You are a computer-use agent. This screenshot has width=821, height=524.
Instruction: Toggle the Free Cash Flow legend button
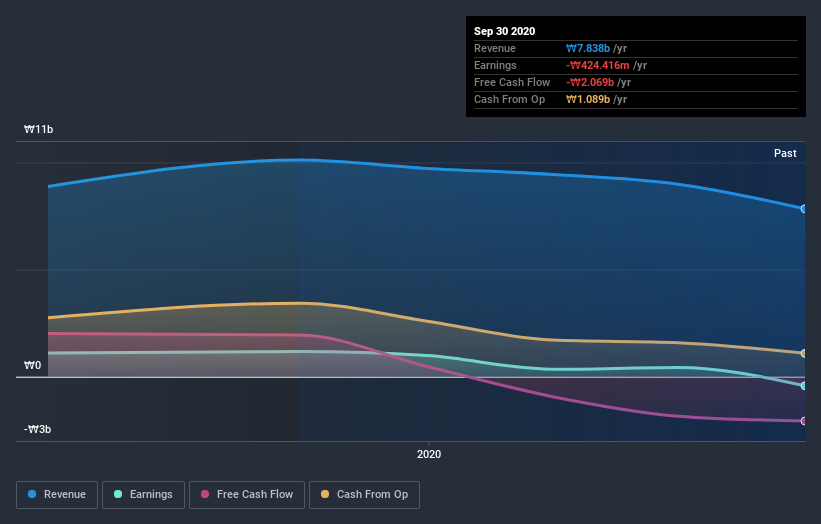click(247, 495)
